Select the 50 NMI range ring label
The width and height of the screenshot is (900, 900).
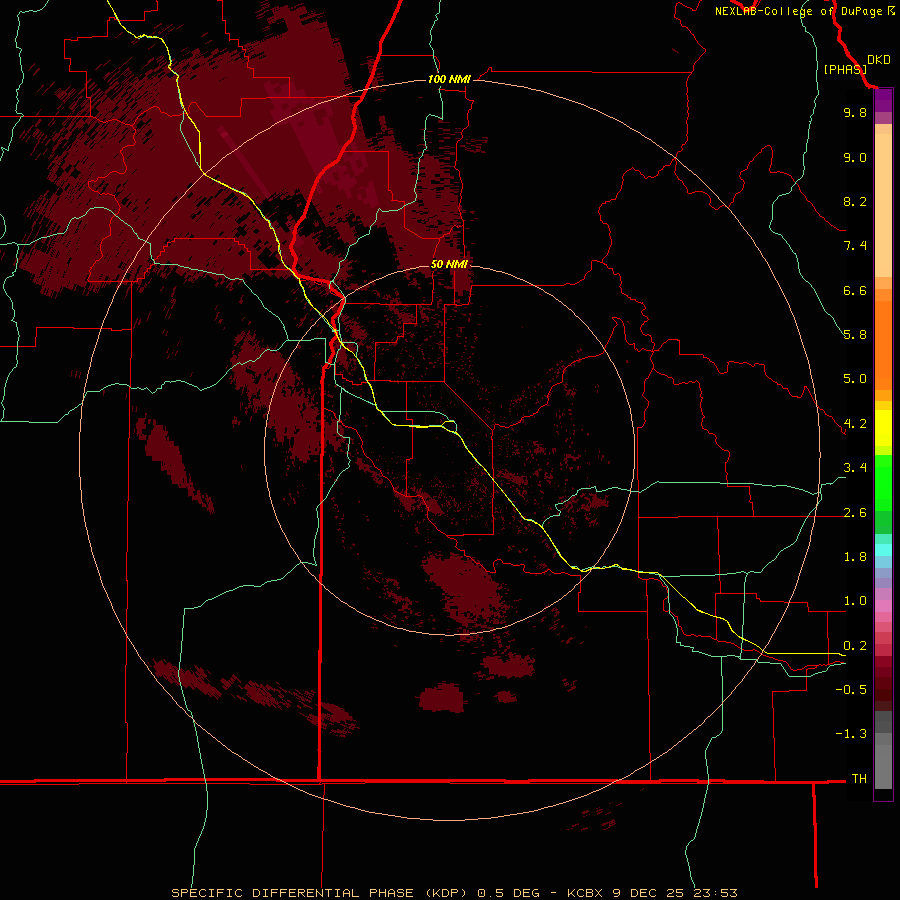pyautogui.click(x=449, y=264)
